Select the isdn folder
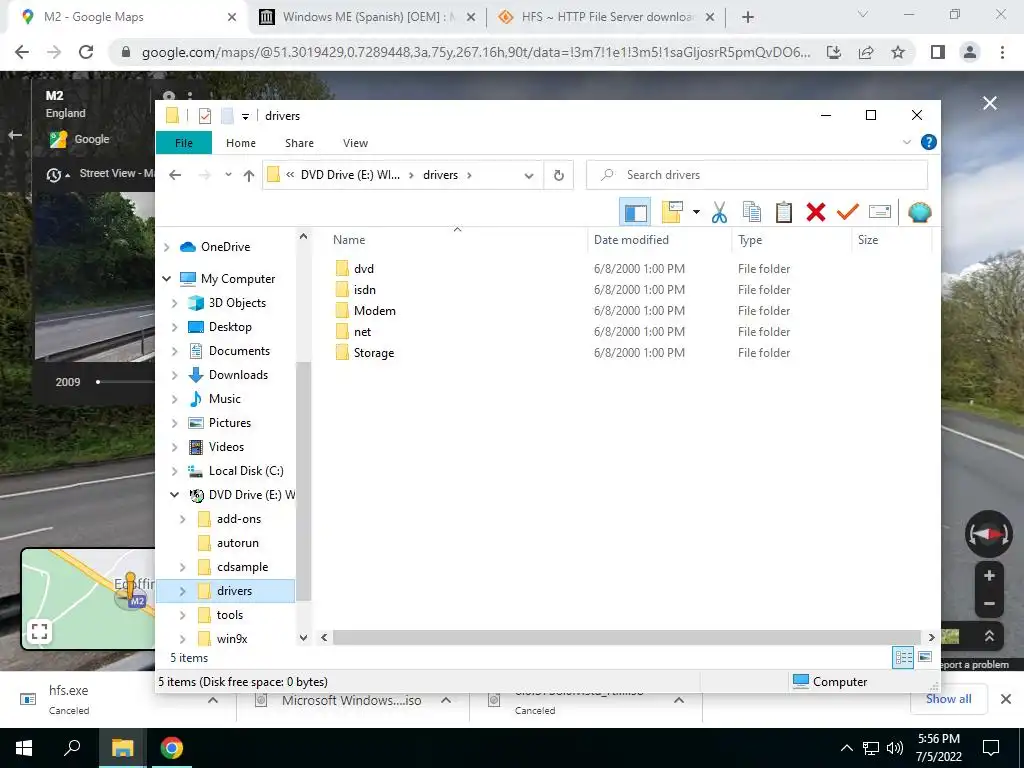This screenshot has width=1024, height=768. [364, 289]
